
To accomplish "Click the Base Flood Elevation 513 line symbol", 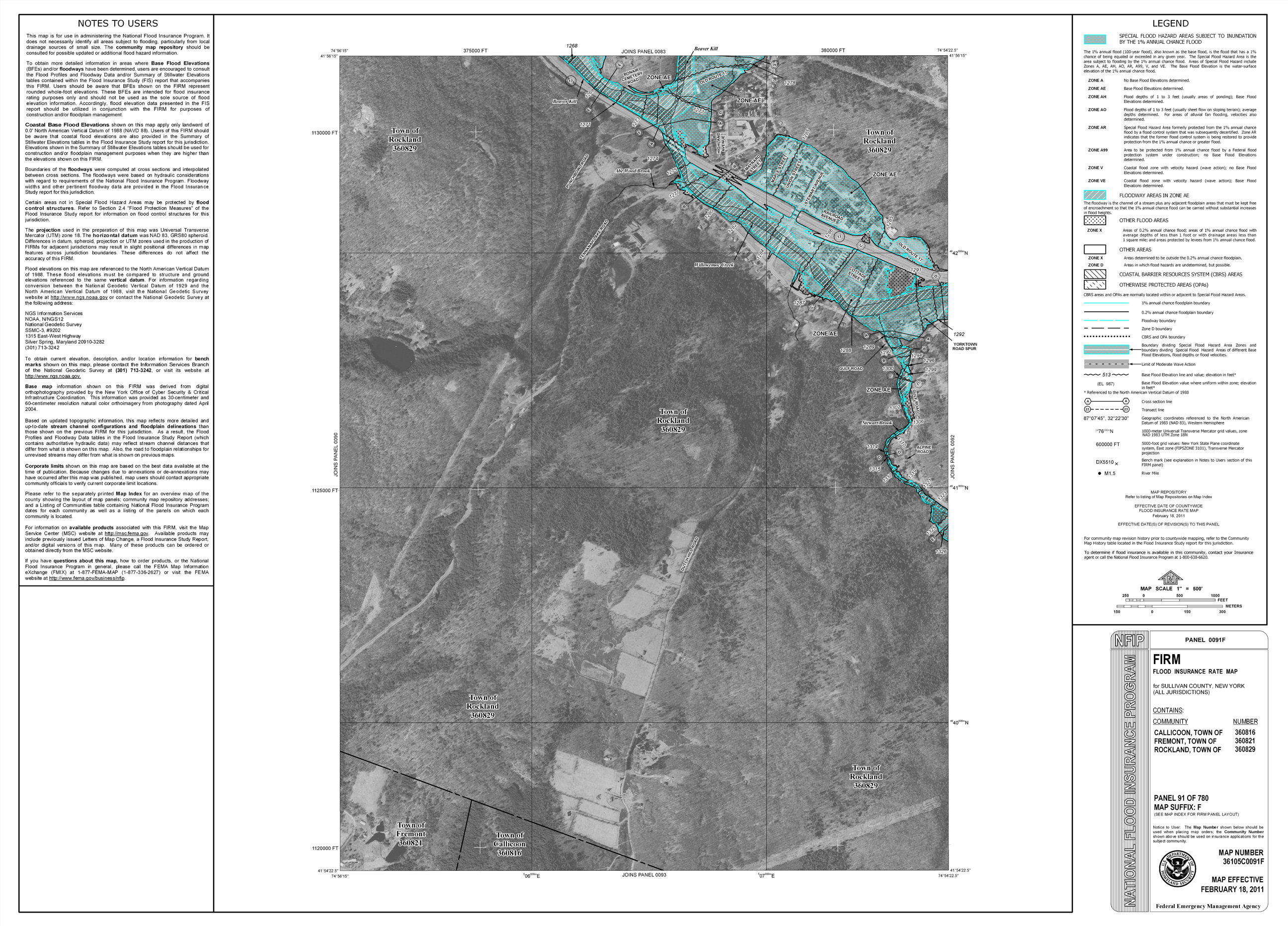I will tap(1106, 375).
